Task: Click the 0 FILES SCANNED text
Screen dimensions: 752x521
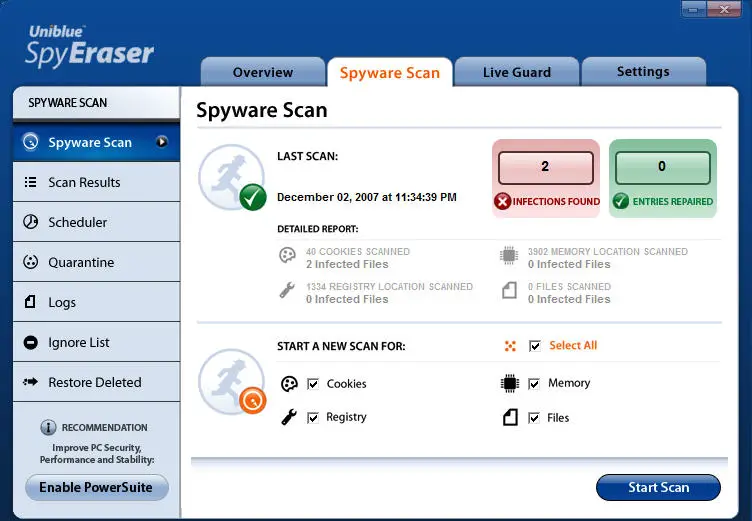Action: (569, 286)
